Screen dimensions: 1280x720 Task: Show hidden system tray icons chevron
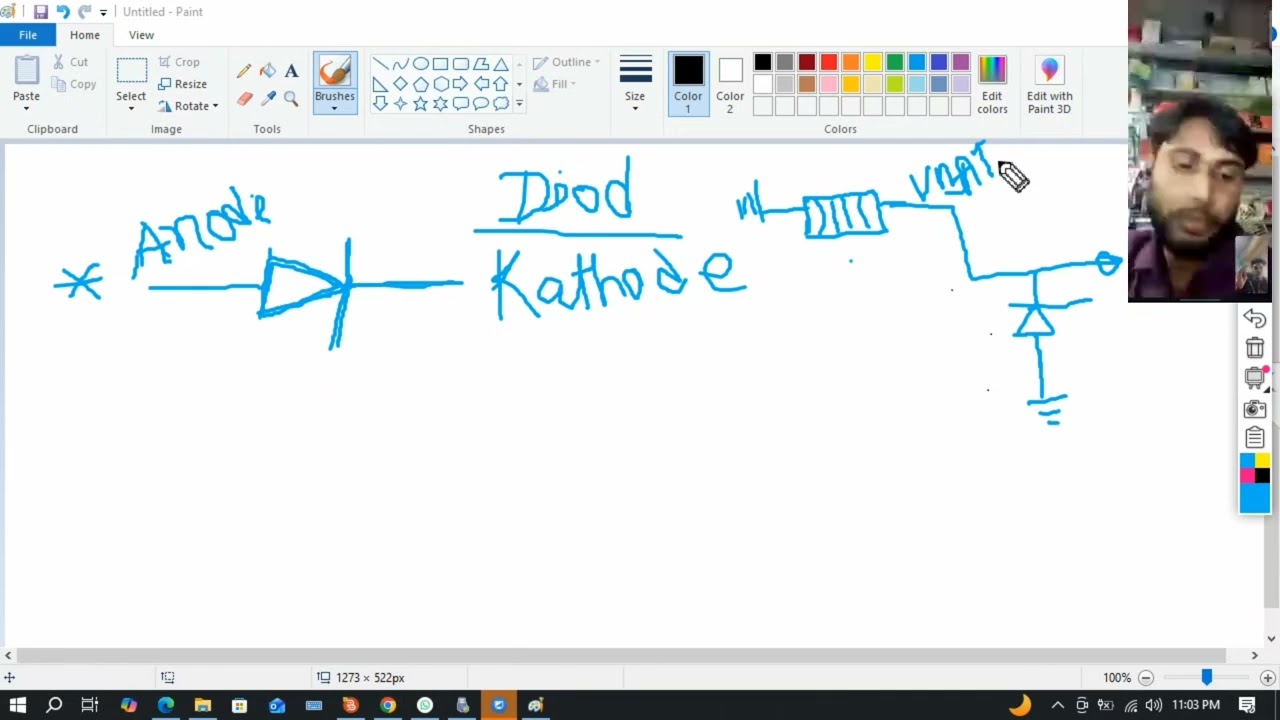coord(1057,705)
